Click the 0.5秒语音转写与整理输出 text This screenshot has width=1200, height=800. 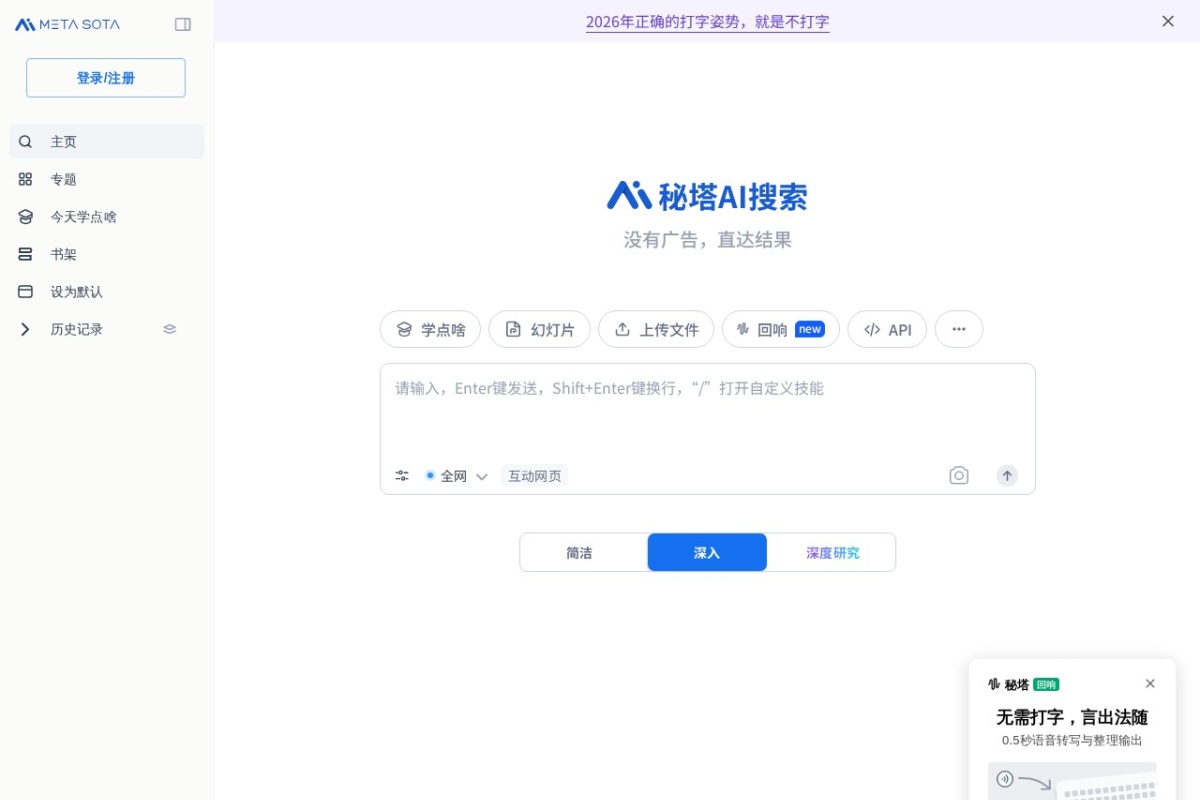[x=1072, y=741]
